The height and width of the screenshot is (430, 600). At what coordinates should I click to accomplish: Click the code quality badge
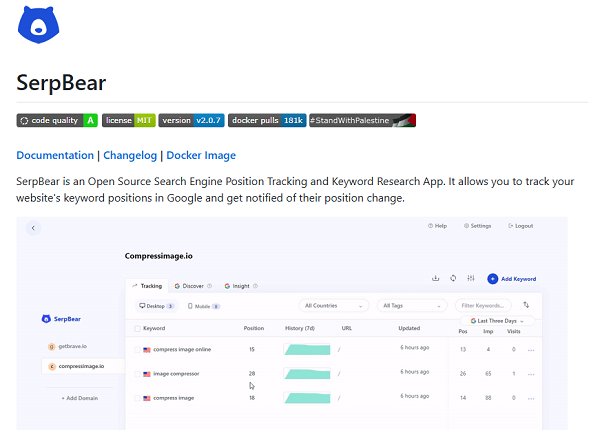(x=57, y=120)
